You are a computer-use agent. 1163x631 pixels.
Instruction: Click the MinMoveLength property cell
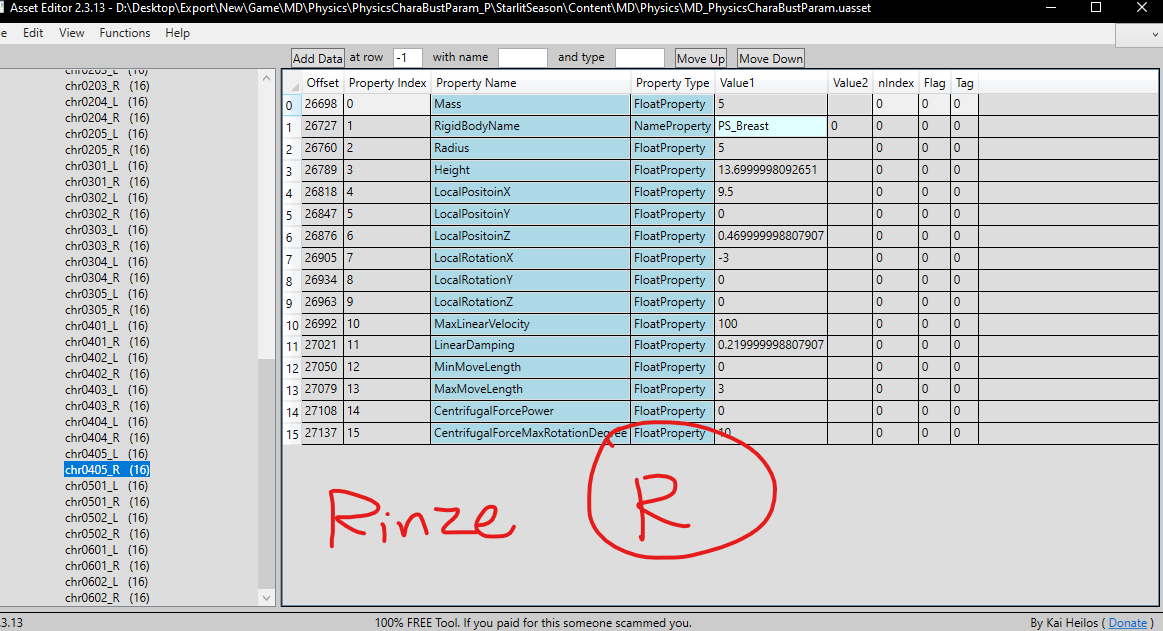pos(530,367)
